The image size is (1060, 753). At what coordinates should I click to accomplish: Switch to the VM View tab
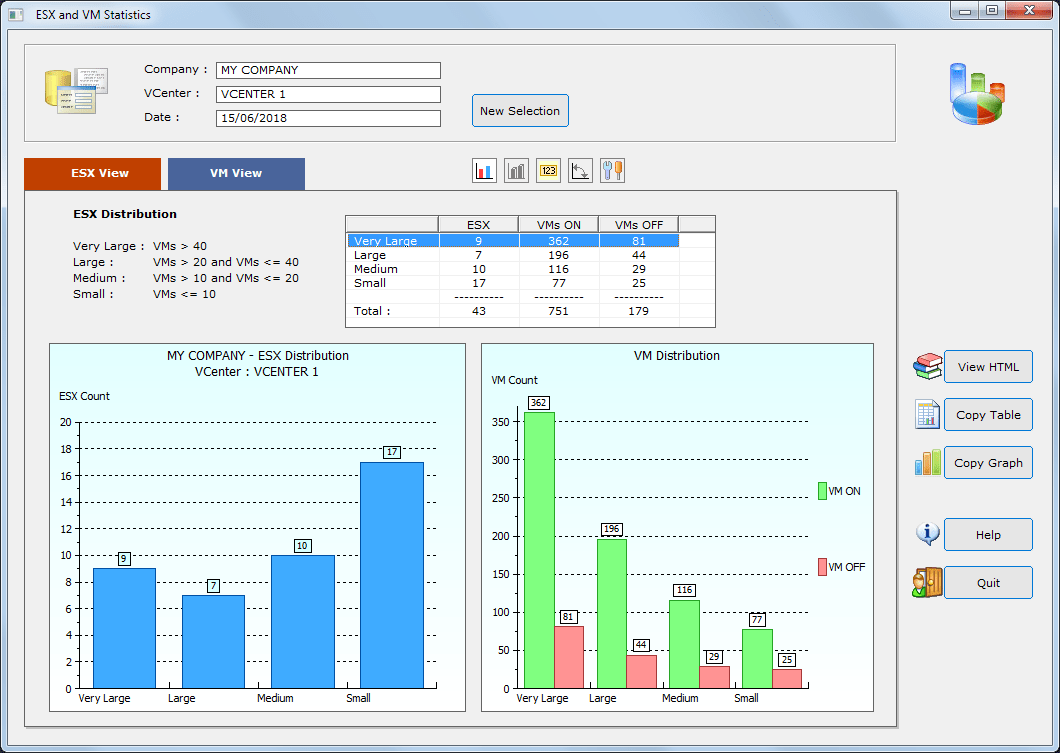point(236,173)
